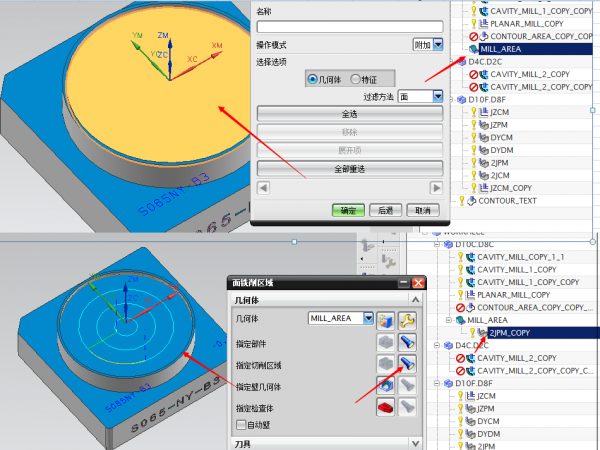Select the highlighted MILL_AREA row in upper navigator

coord(536,49)
